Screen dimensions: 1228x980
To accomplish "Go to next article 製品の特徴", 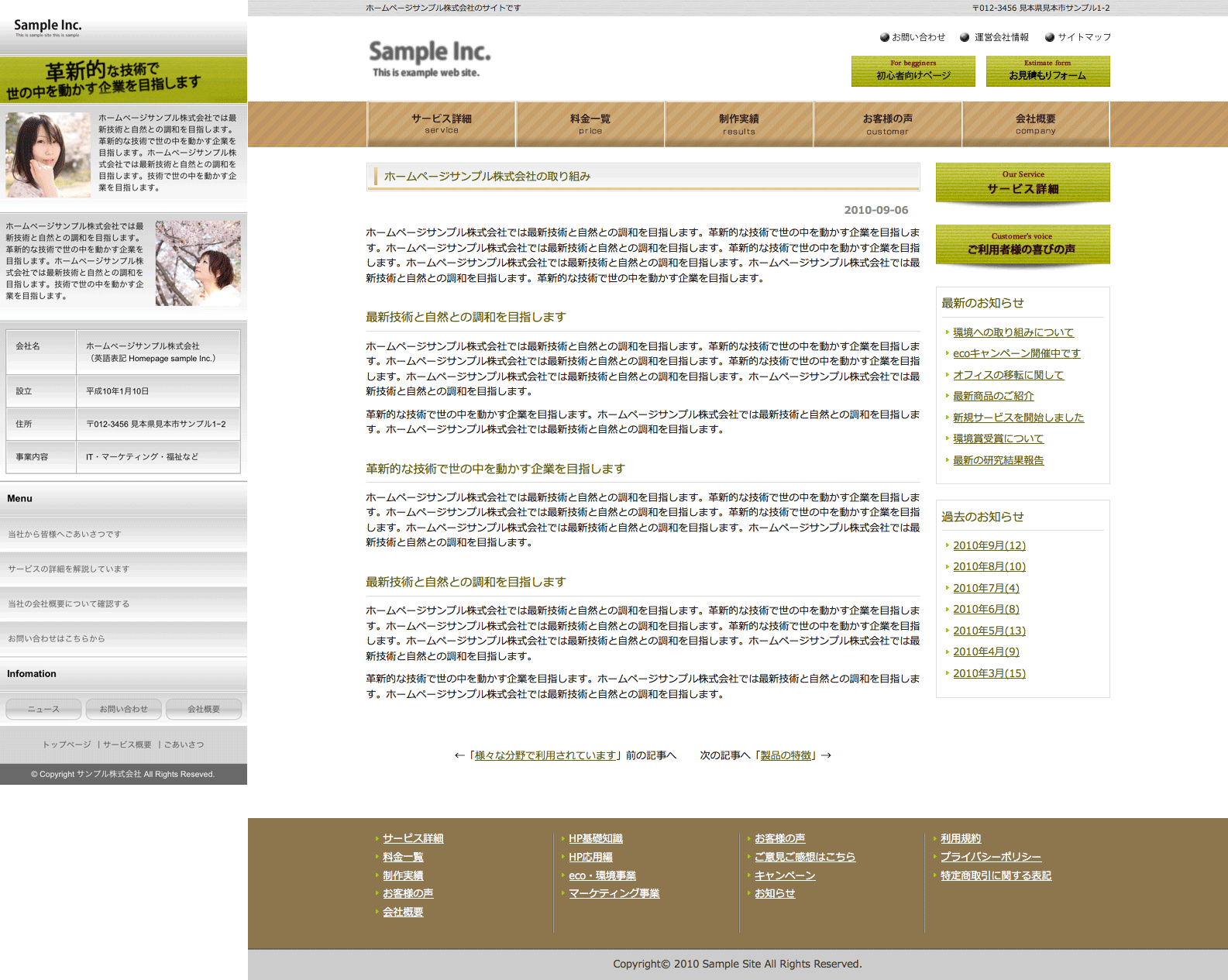I will coord(786,755).
